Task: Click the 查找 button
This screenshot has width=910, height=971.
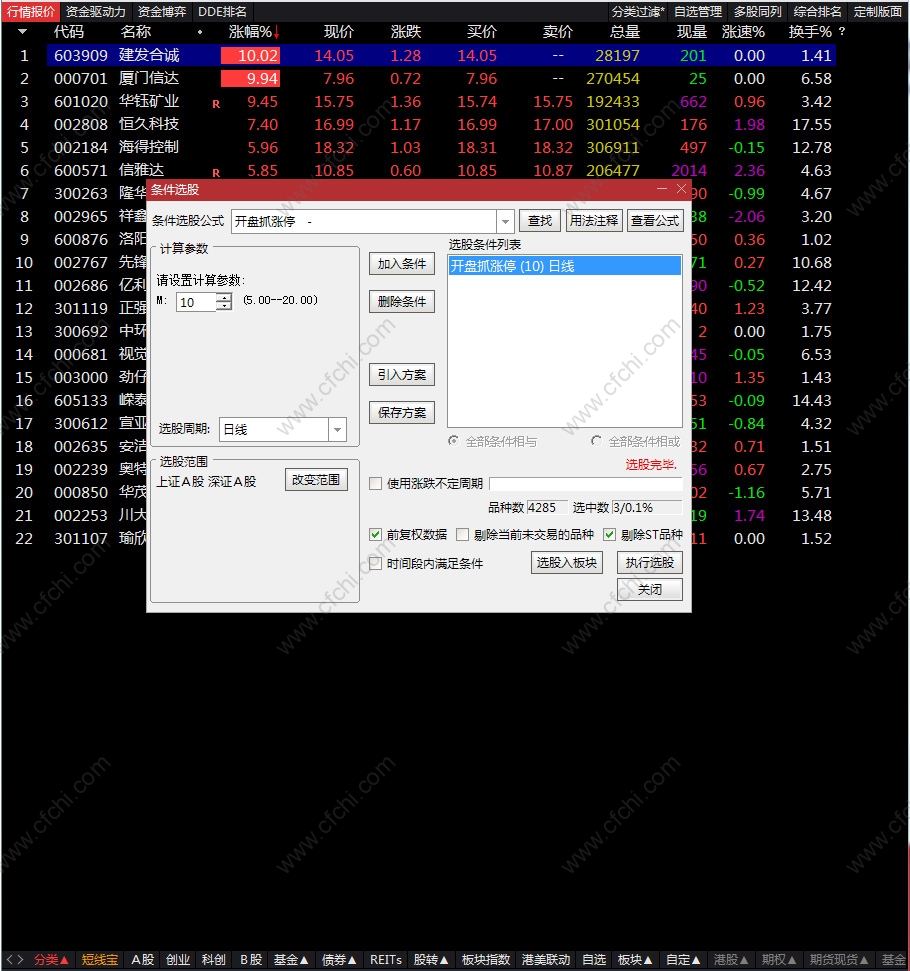Action: point(540,221)
